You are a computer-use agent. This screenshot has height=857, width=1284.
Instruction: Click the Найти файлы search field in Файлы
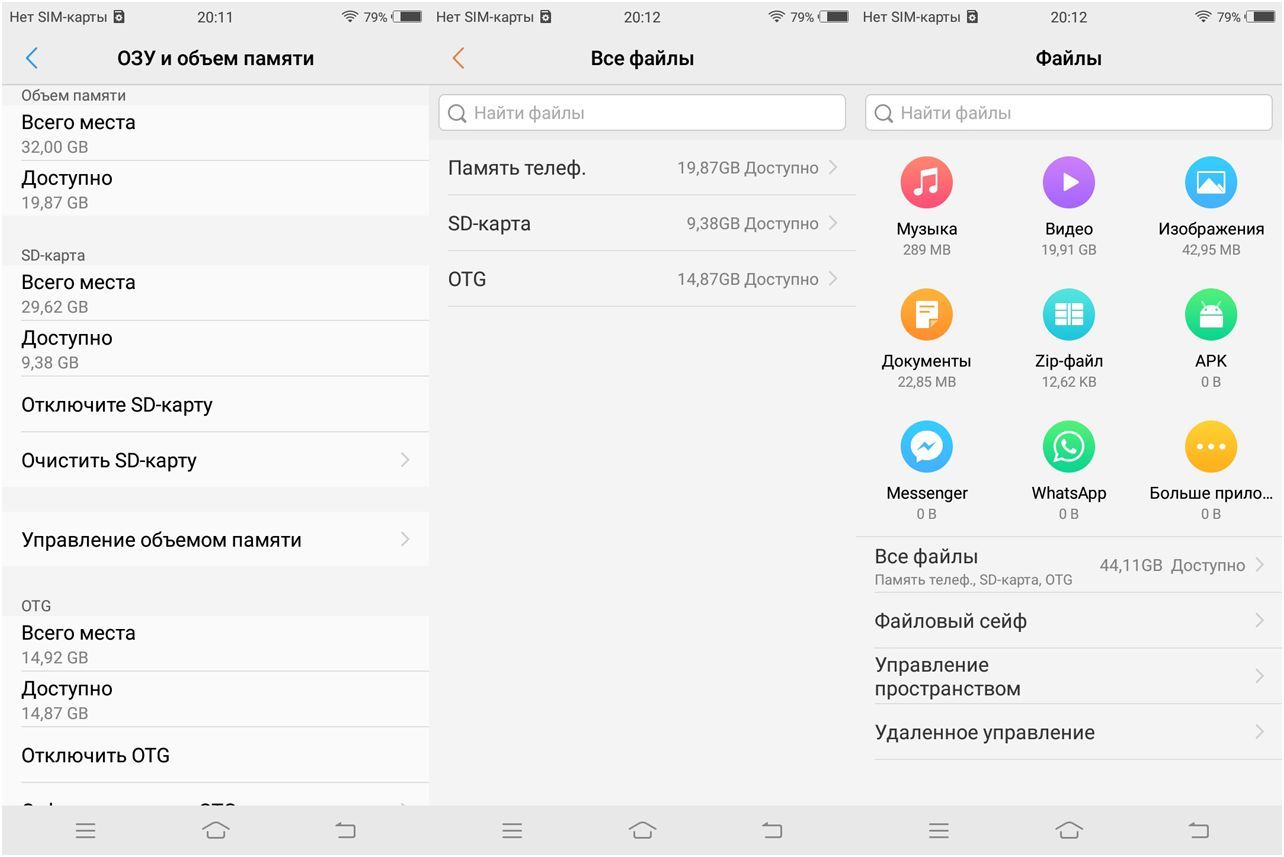tap(1068, 113)
